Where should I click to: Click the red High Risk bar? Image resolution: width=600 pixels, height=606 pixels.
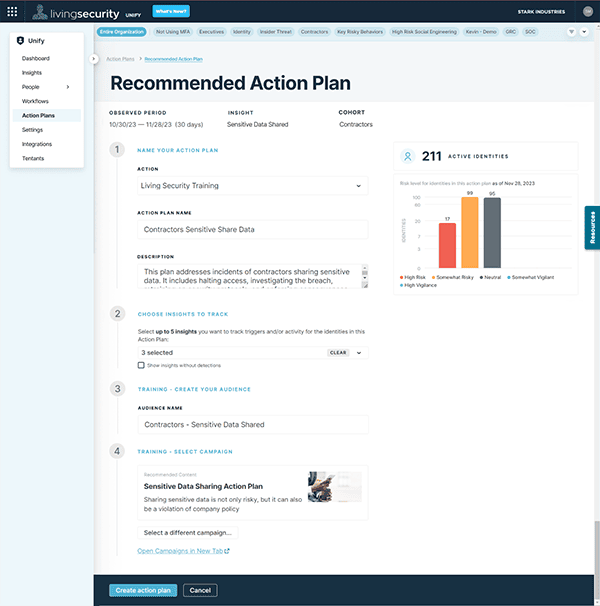tap(447, 245)
